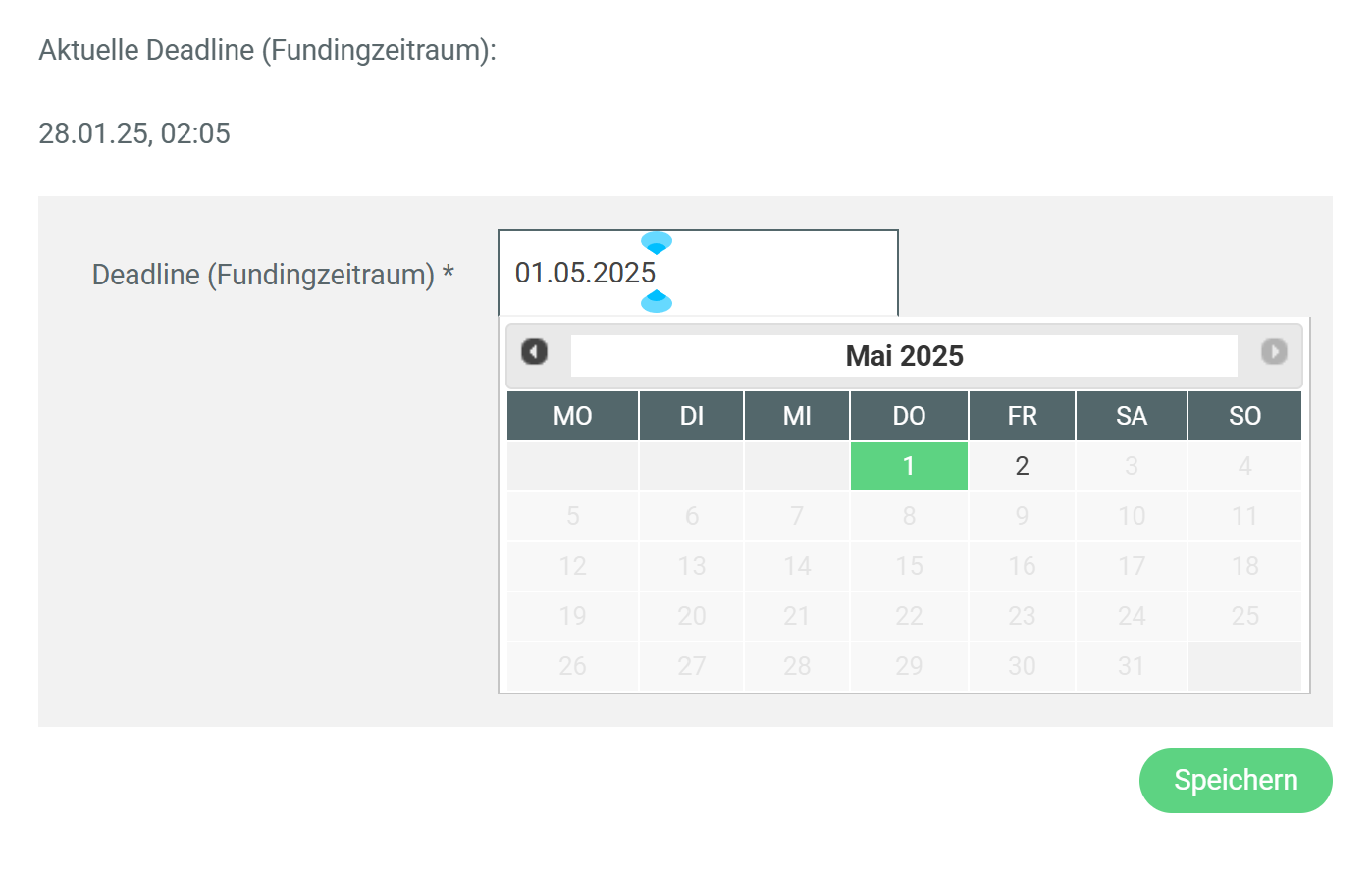Image resolution: width=1372 pixels, height=873 pixels.
Task: Click the MI weekday column header
Action: coord(797,416)
